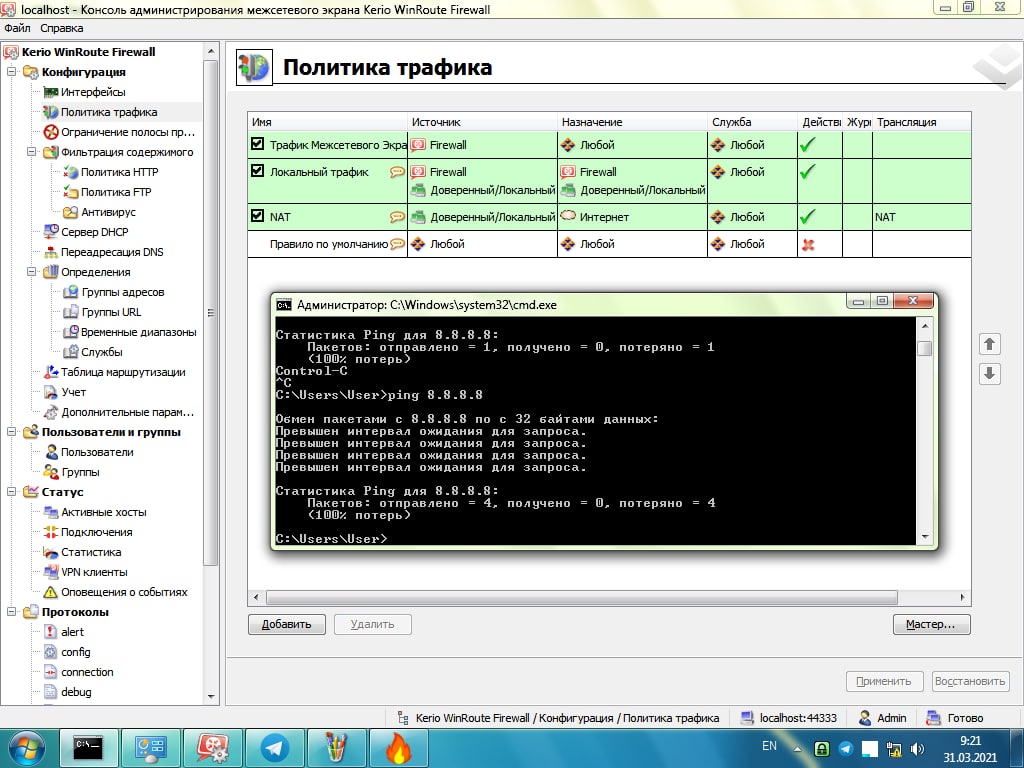Open the config log icon

tap(50, 652)
